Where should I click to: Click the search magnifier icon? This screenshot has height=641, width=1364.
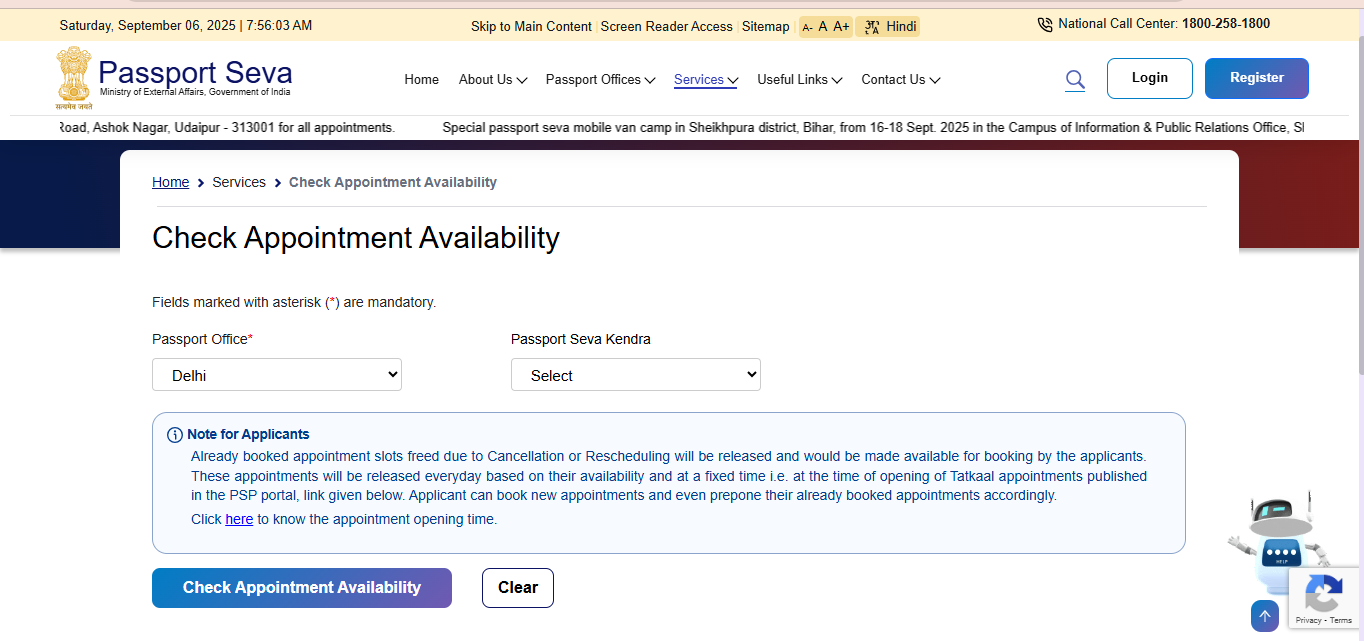pos(1075,79)
